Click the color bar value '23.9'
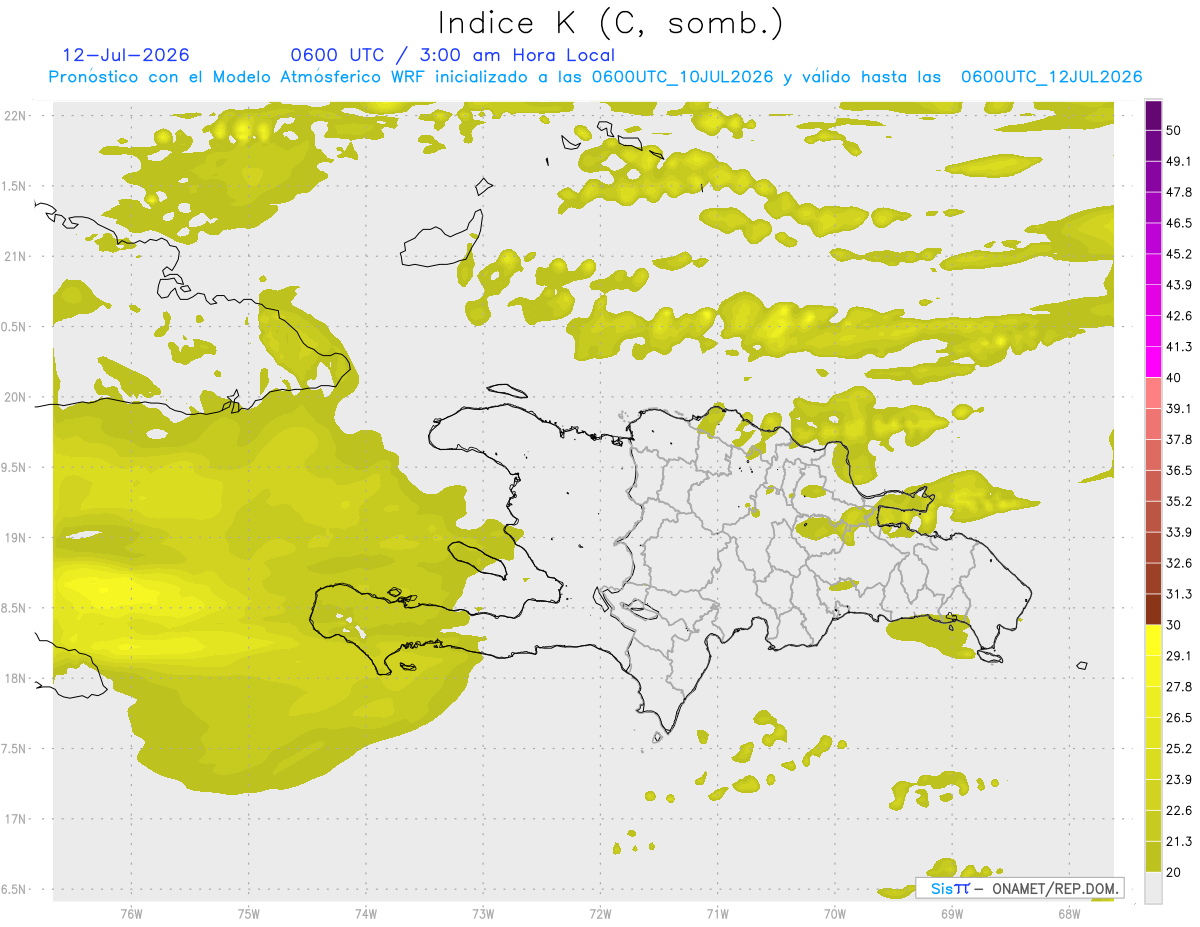1200x927 pixels. click(x=1179, y=780)
